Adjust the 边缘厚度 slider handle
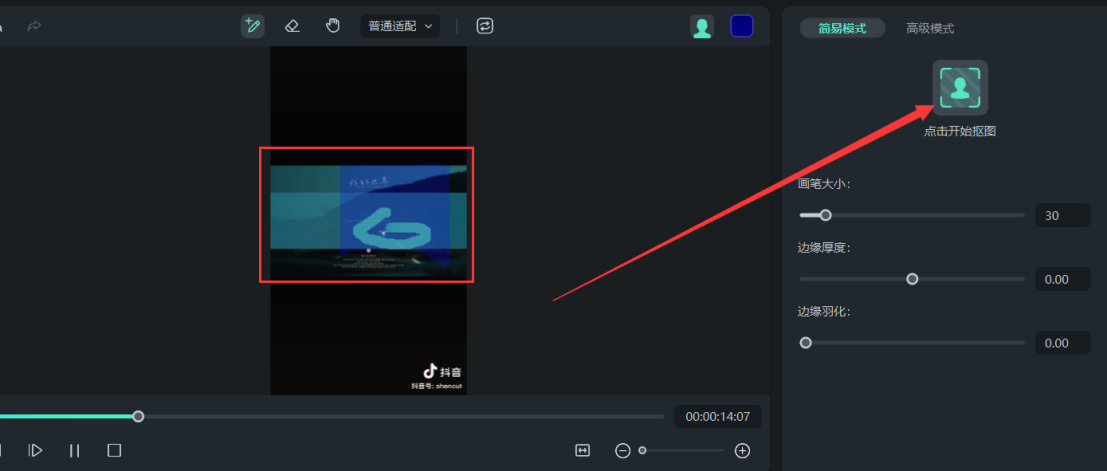Viewport: 1107px width, 471px height. pyautogui.click(x=912, y=279)
